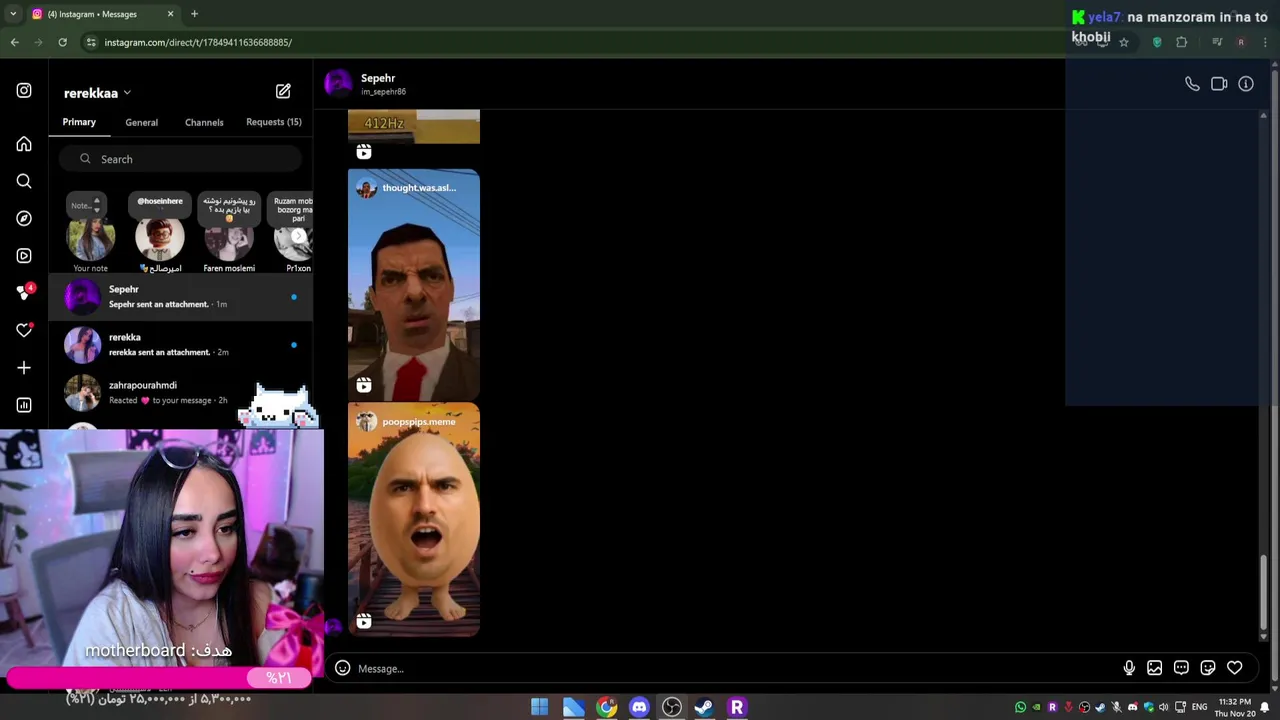
Task: Open the browser media controls icon
Action: coord(1217,42)
